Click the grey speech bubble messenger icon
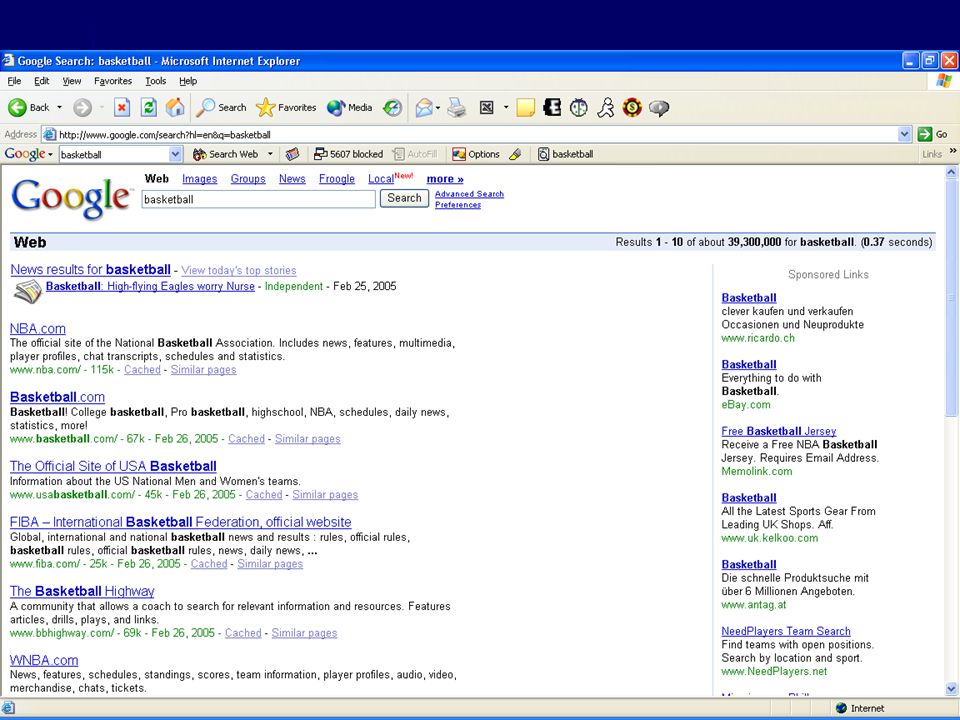This screenshot has height=720, width=960. coord(659,108)
